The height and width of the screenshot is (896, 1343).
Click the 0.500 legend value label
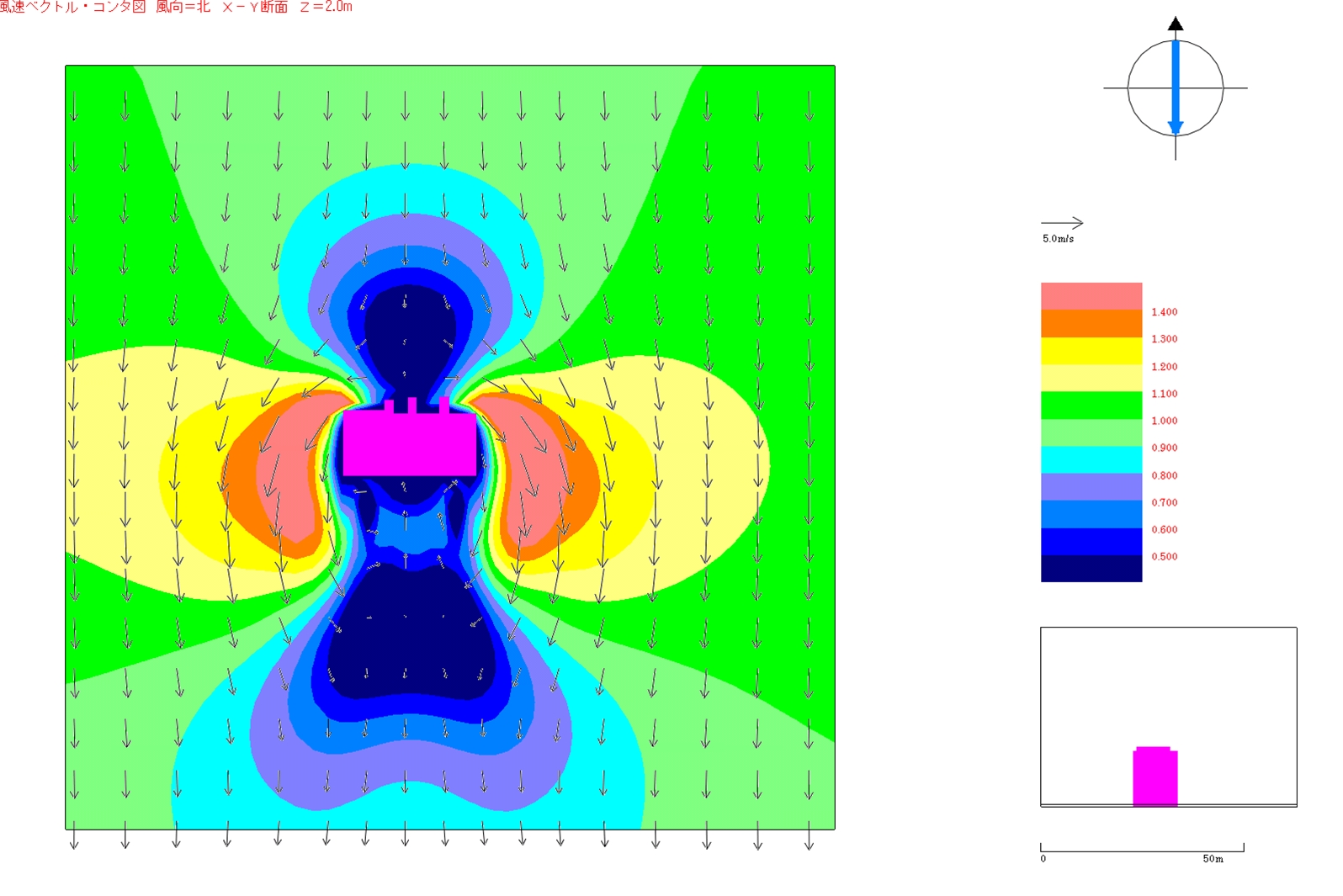coord(1164,557)
